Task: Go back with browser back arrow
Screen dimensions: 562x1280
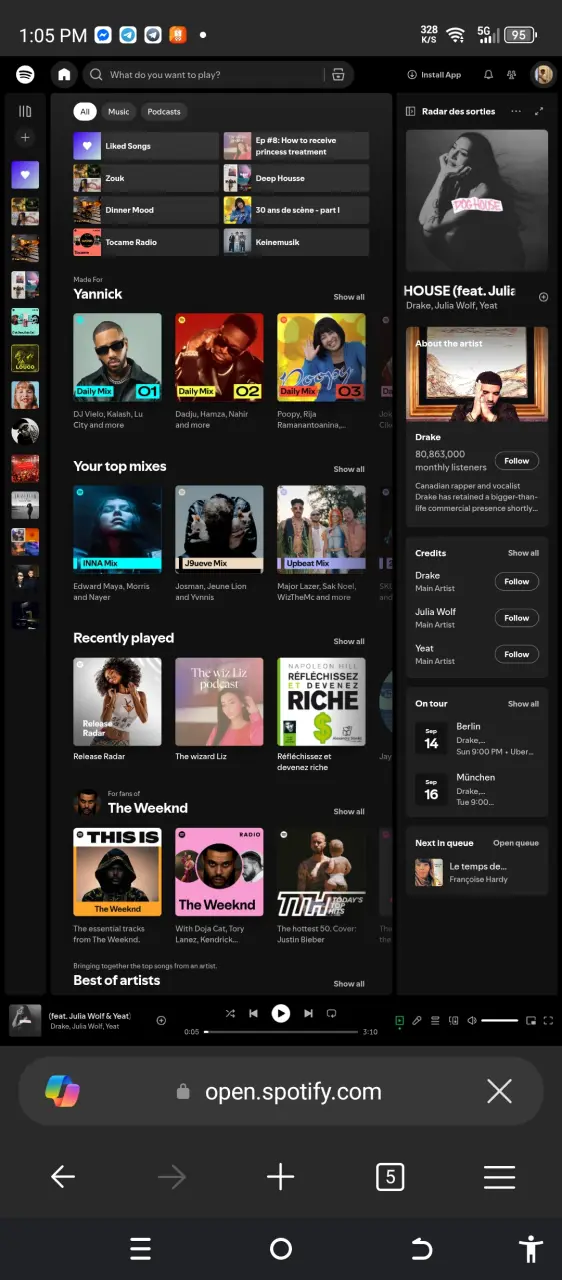Action: [63, 1177]
